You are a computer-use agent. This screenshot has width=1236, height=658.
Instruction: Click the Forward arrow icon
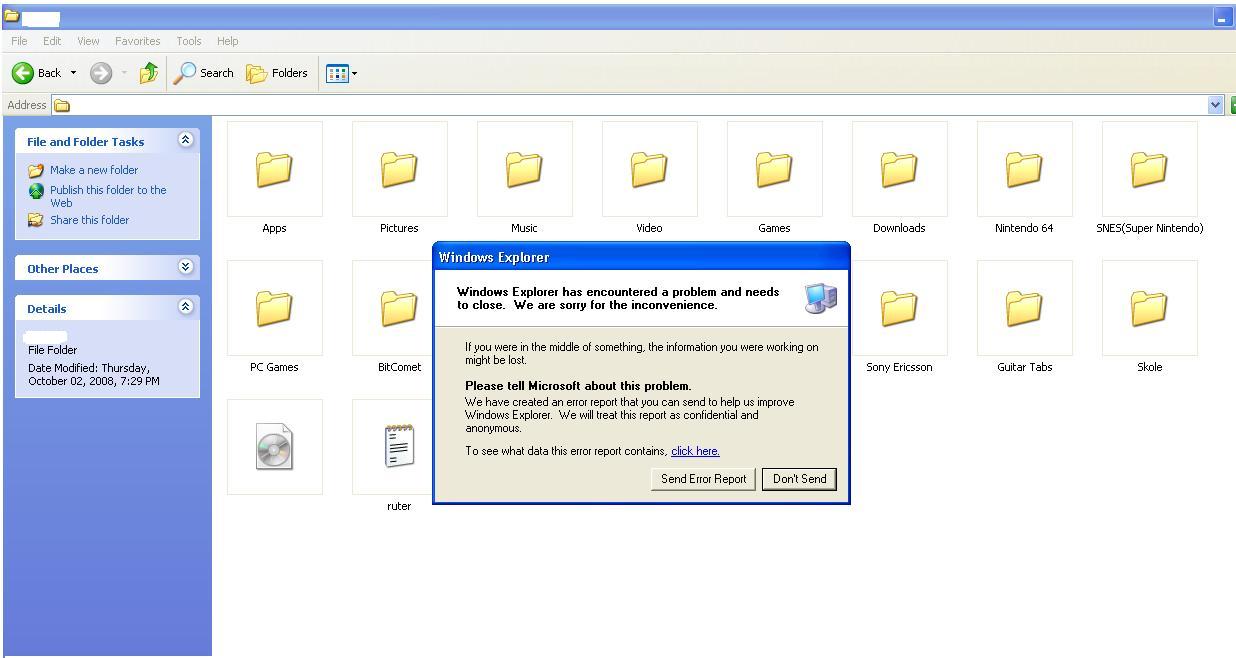tap(100, 73)
